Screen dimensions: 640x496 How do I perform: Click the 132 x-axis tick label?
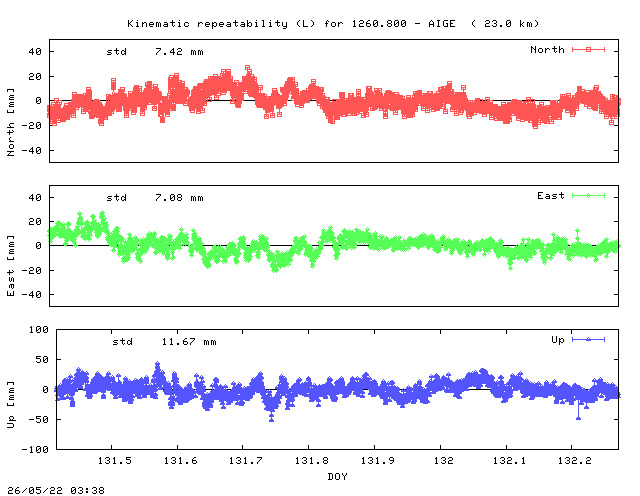coord(444,461)
